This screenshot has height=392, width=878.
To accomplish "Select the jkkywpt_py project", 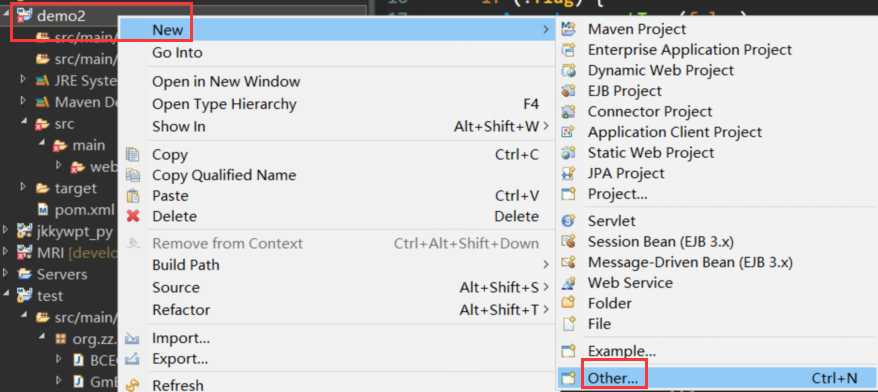I will [74, 231].
